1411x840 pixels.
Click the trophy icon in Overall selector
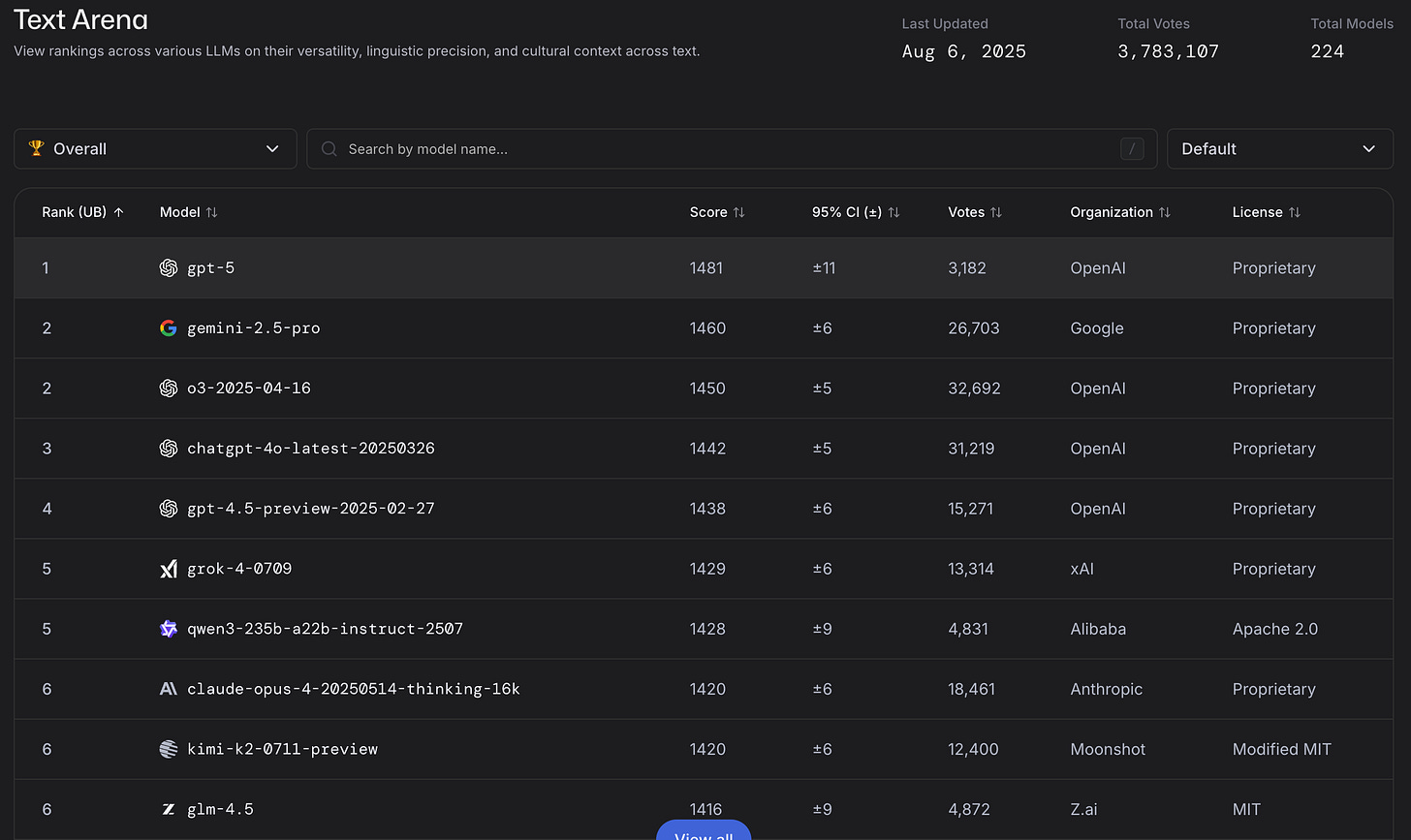click(x=37, y=148)
